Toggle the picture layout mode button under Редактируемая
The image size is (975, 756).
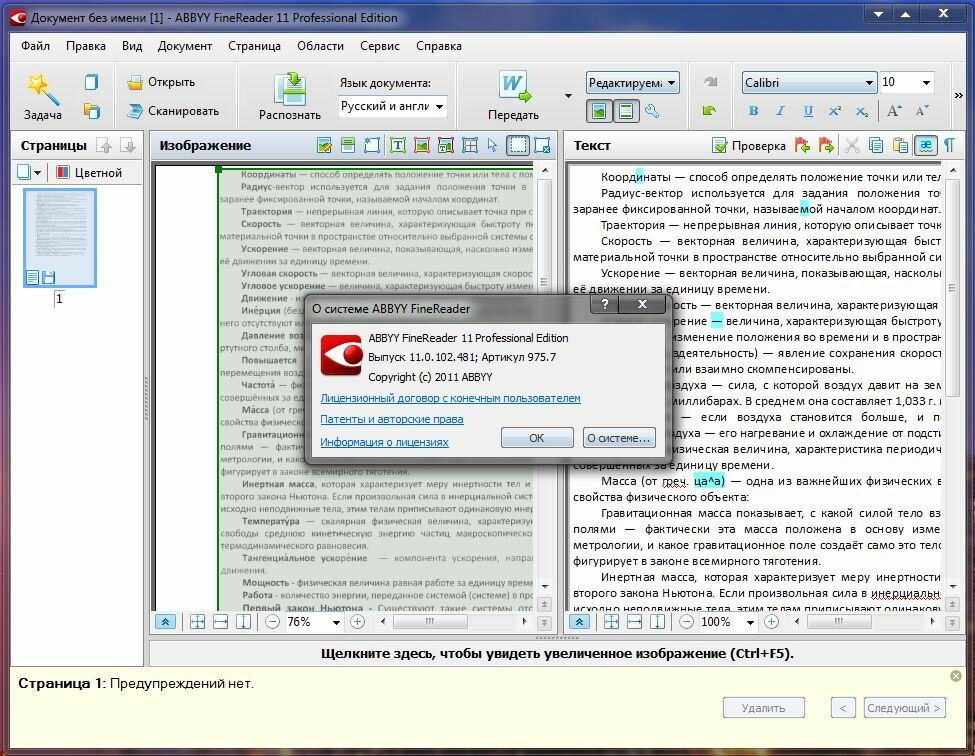(x=599, y=111)
